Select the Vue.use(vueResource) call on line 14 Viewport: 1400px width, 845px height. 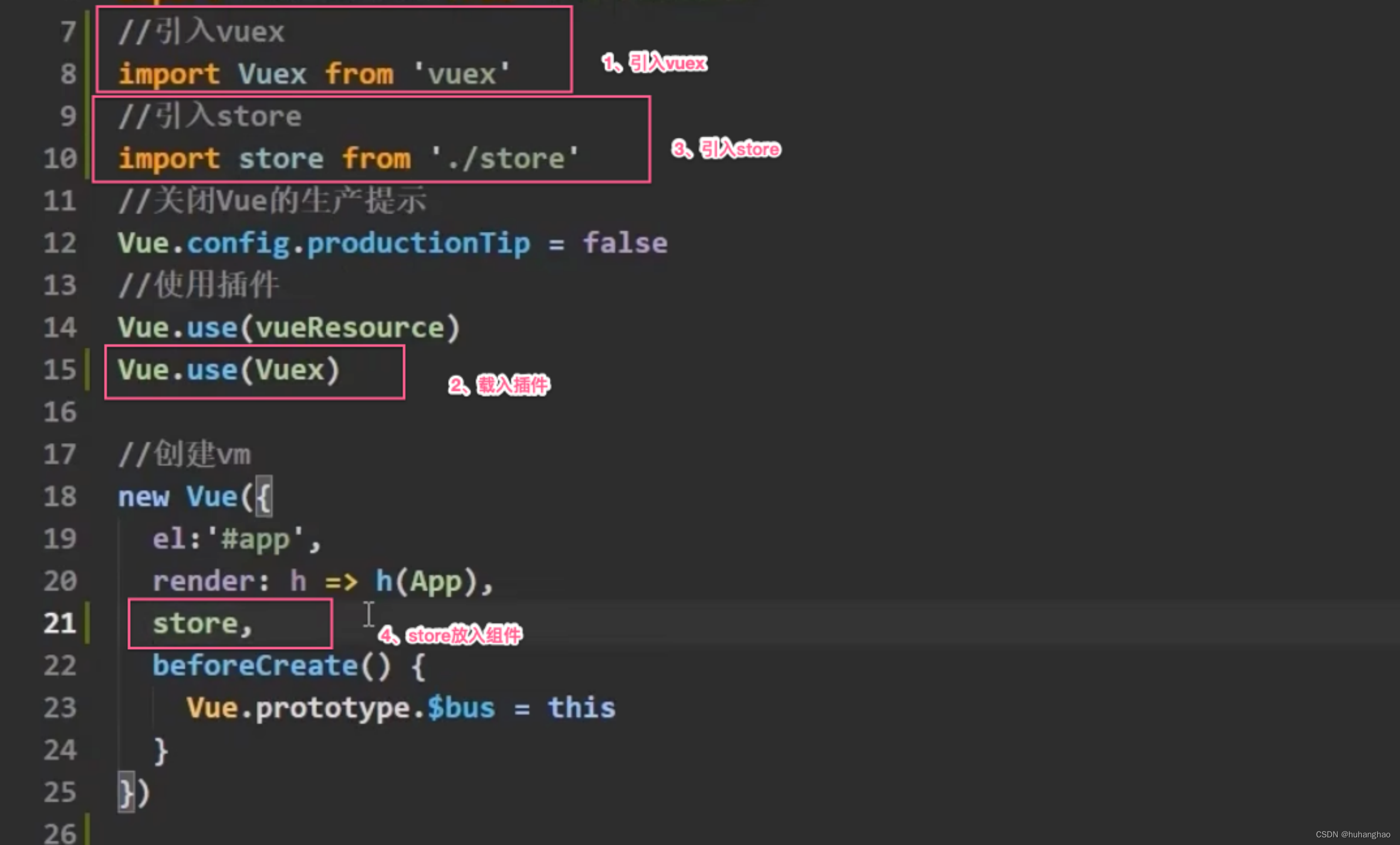click(288, 327)
